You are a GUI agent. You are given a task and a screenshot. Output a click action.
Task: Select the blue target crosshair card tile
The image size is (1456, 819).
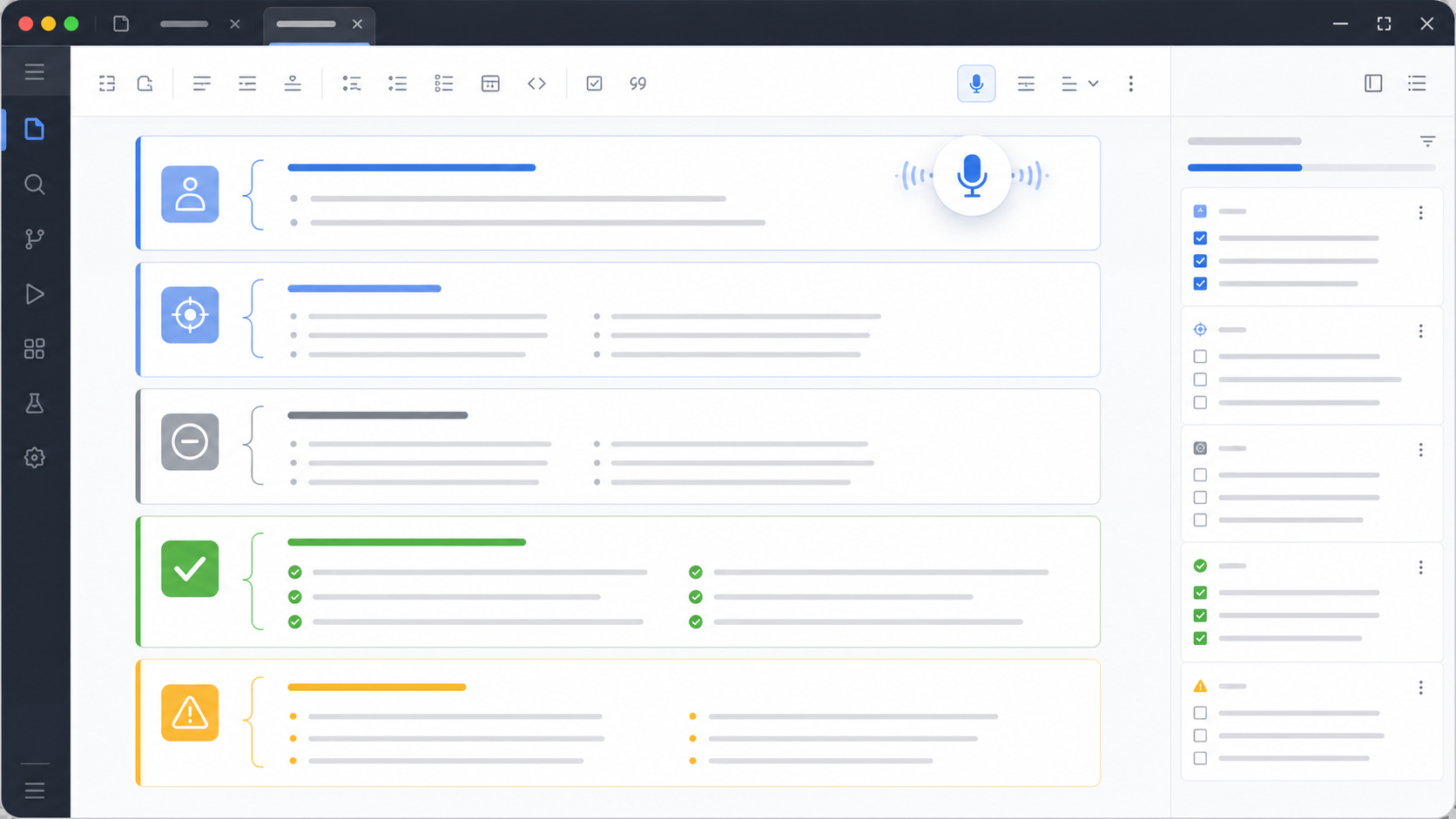pos(190,314)
